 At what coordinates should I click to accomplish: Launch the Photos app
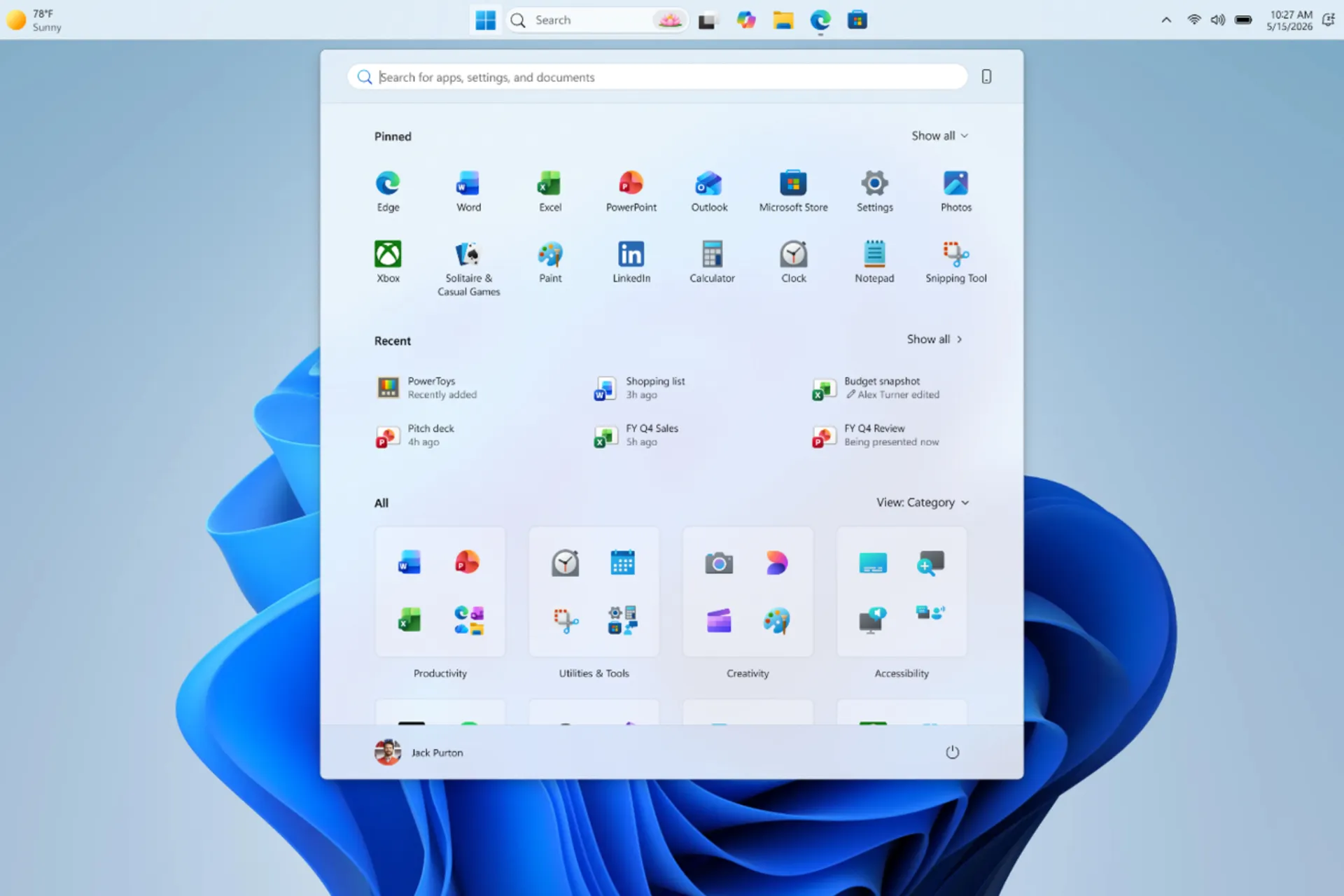(955, 190)
